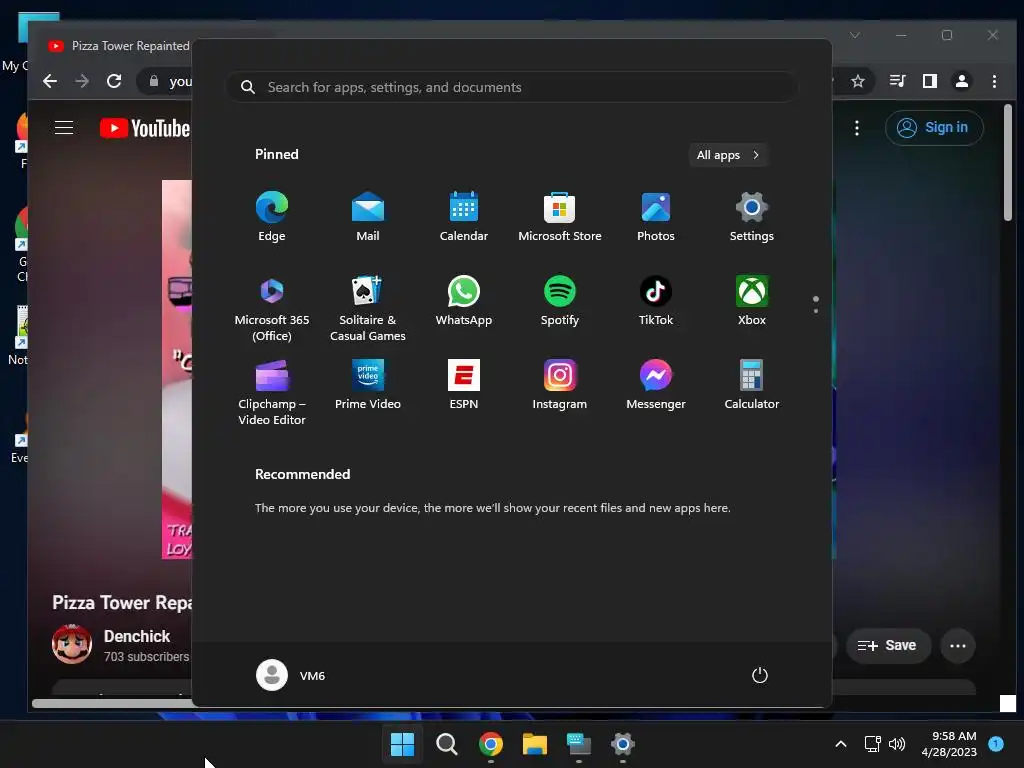Launch Instagram

(x=560, y=385)
